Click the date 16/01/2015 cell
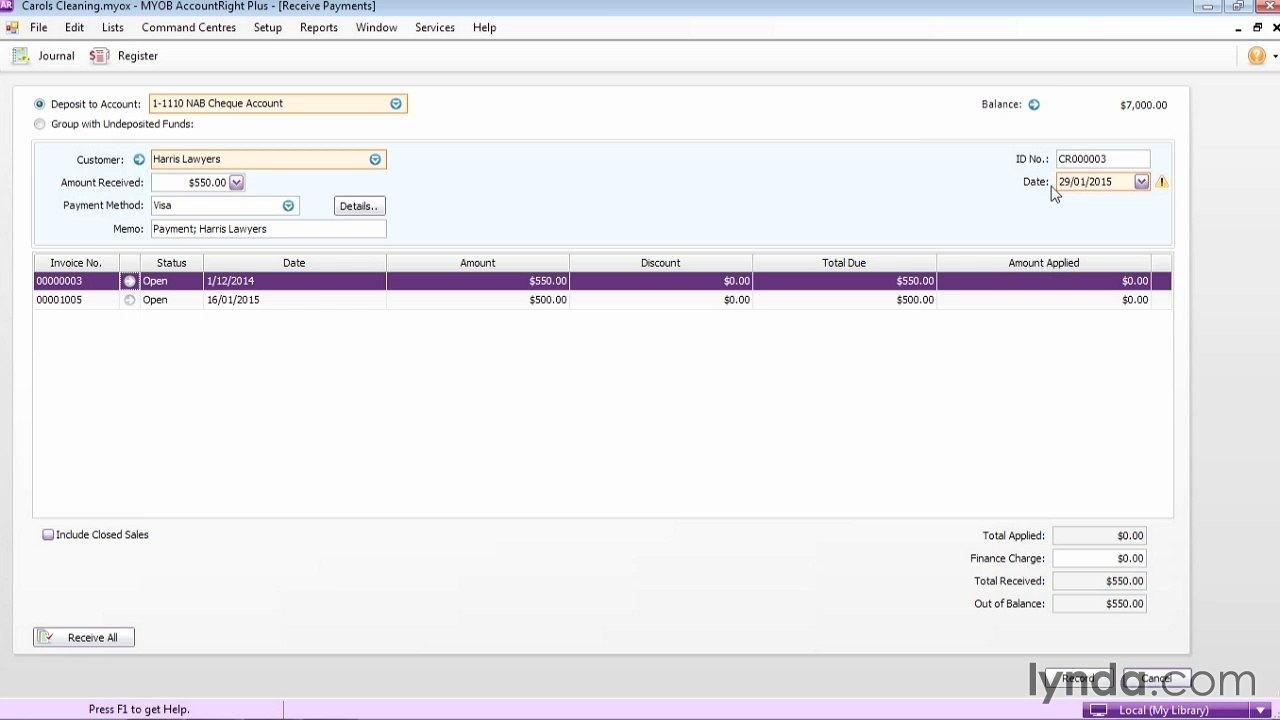The width and height of the screenshot is (1280, 720). (294, 300)
